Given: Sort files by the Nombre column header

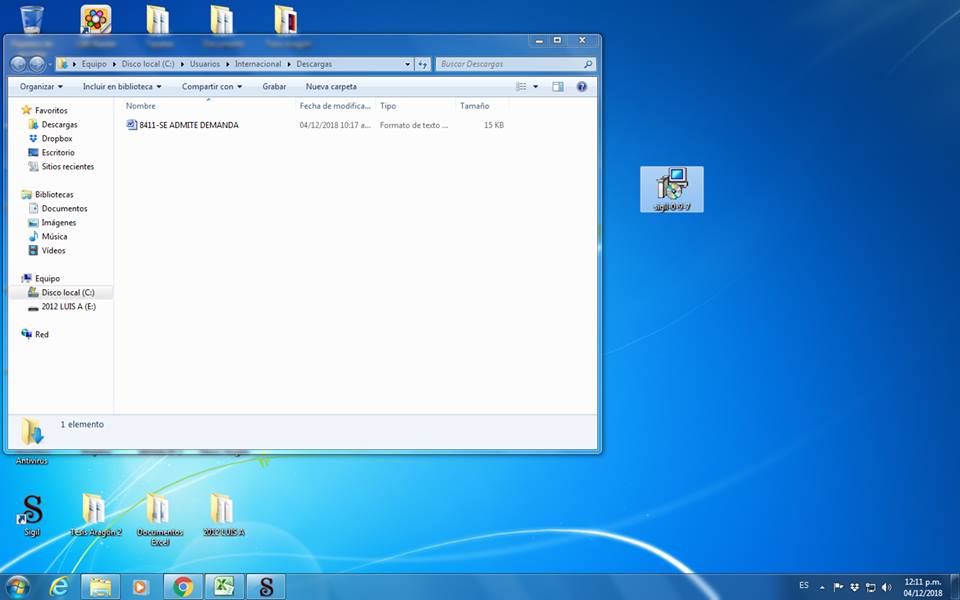Looking at the screenshot, I should tap(141, 106).
